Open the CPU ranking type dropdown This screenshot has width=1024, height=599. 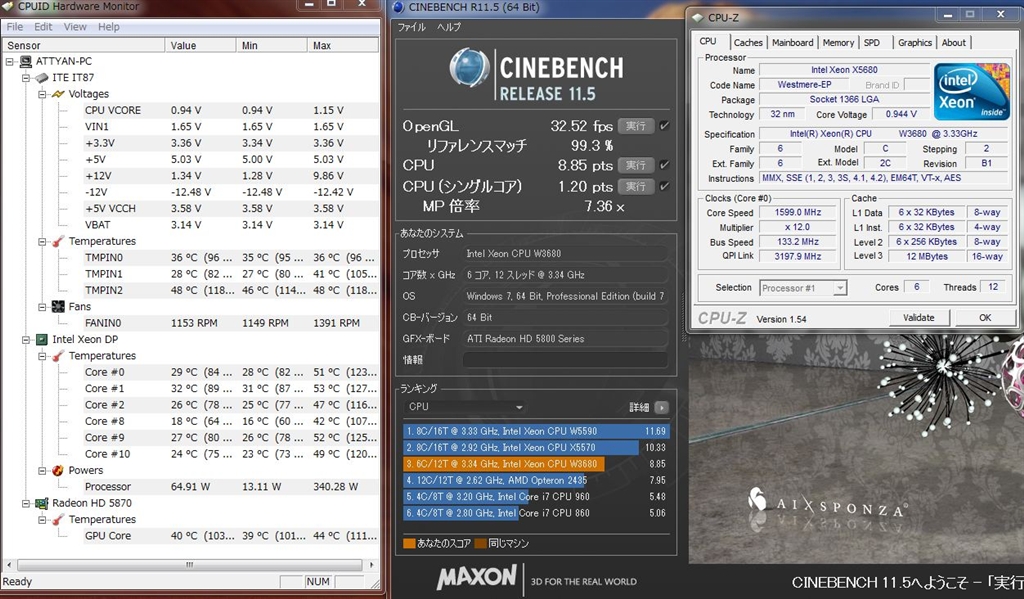pyautogui.click(x=465, y=407)
